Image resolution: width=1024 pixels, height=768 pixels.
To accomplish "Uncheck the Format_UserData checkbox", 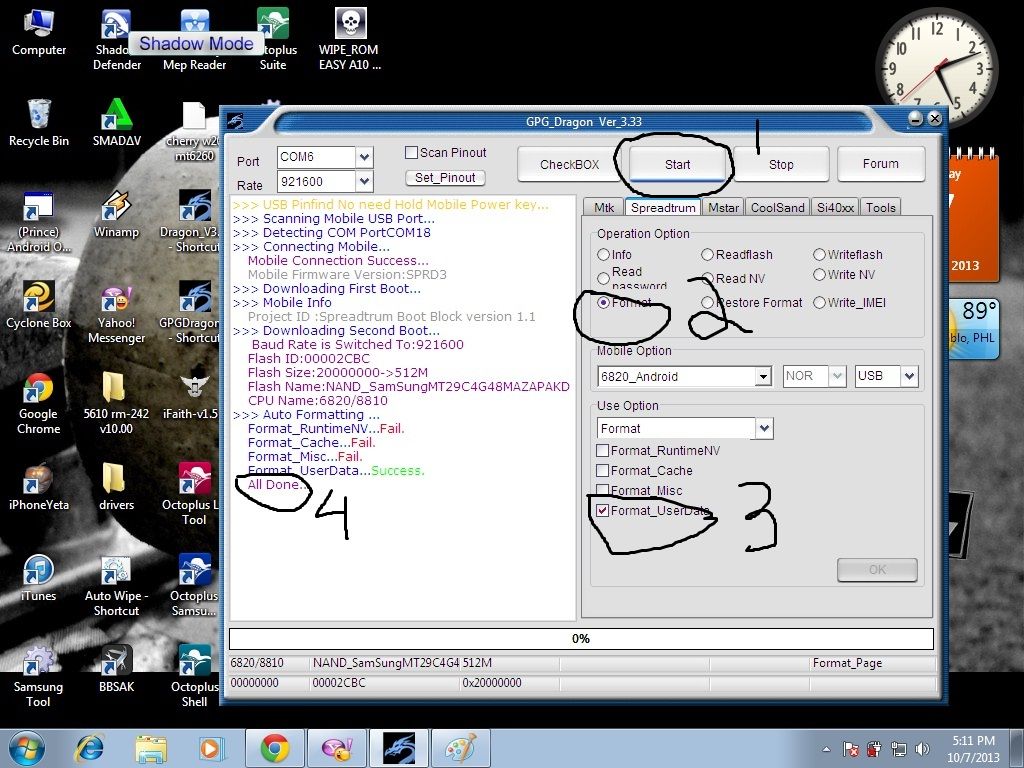I will [x=603, y=511].
